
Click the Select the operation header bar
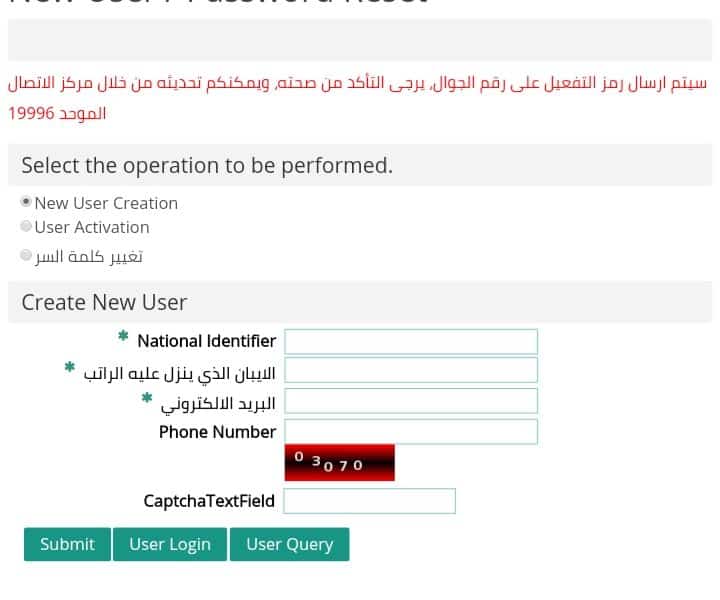click(x=360, y=165)
